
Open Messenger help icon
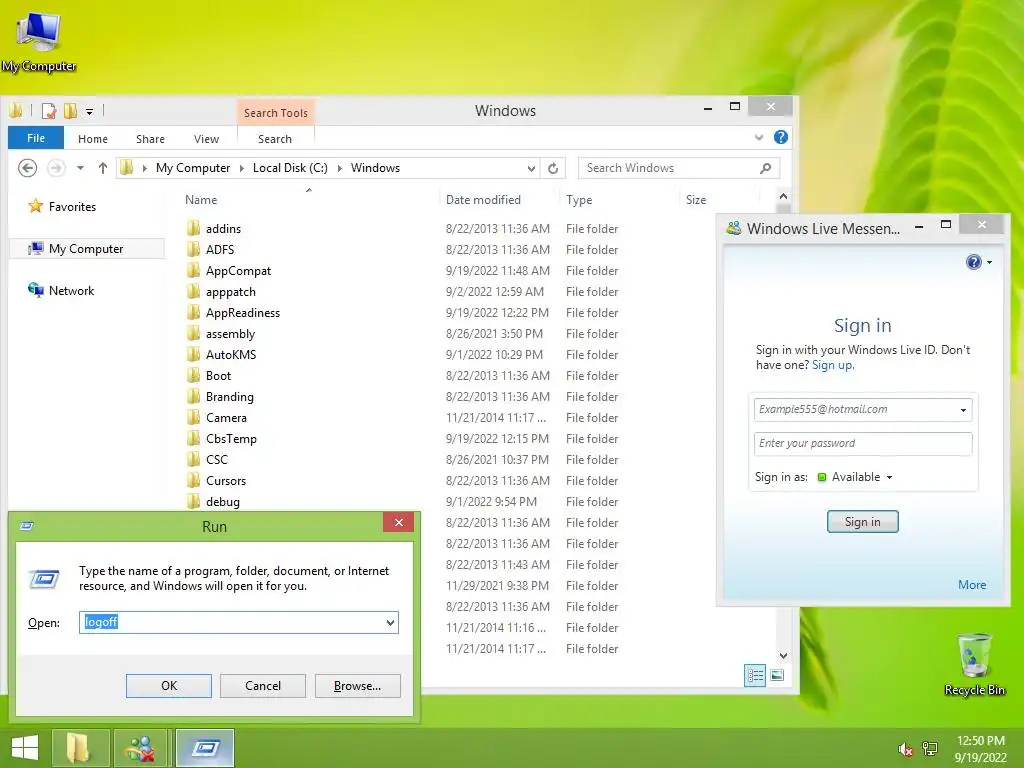[973, 262]
